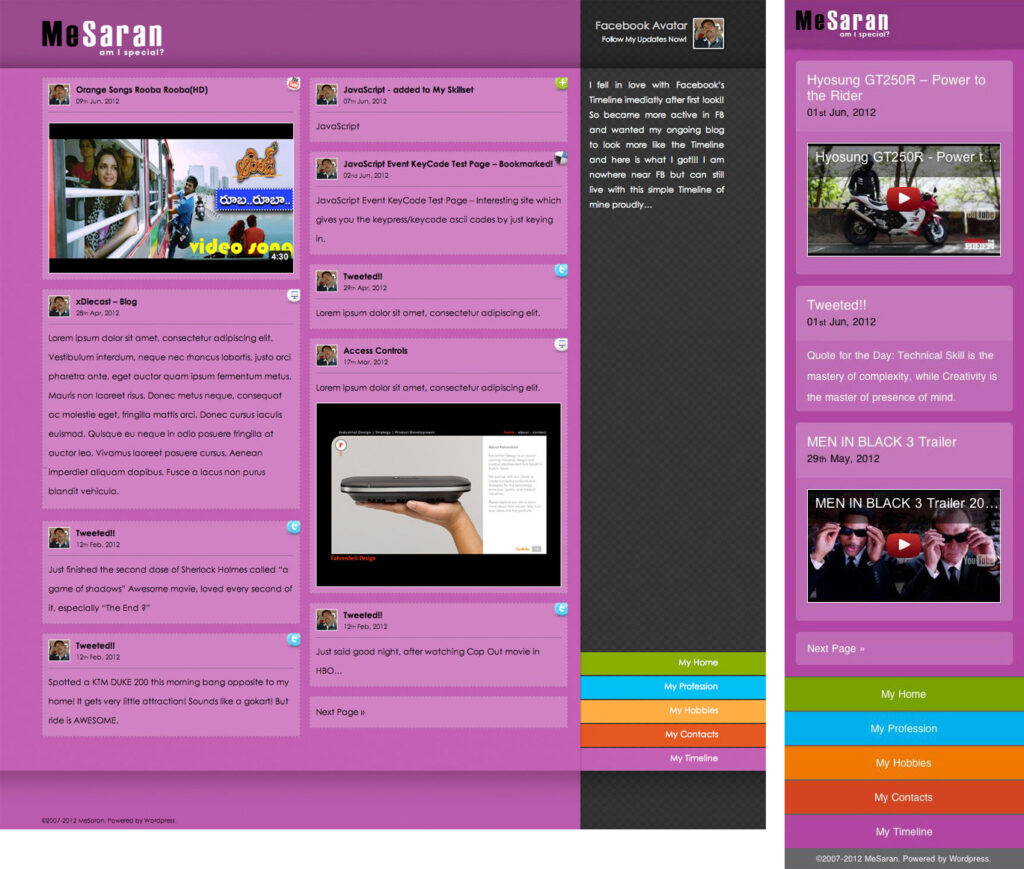1024x869 pixels.
Task: Click the monitor icon on the xDiecast blog post
Action: coord(294,295)
